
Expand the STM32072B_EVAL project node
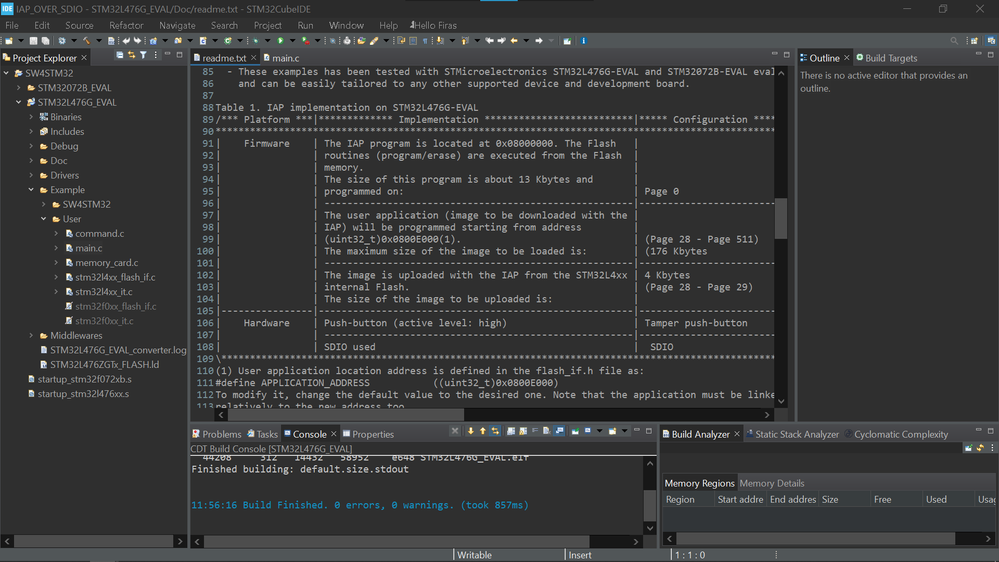pos(18,87)
